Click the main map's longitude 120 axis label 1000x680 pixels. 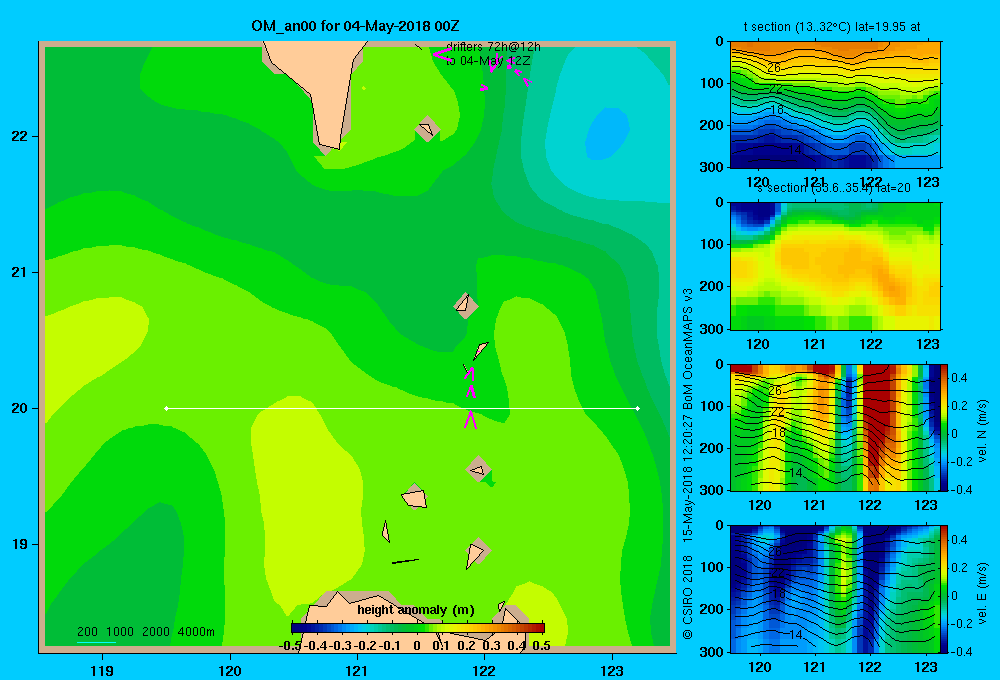click(230, 670)
